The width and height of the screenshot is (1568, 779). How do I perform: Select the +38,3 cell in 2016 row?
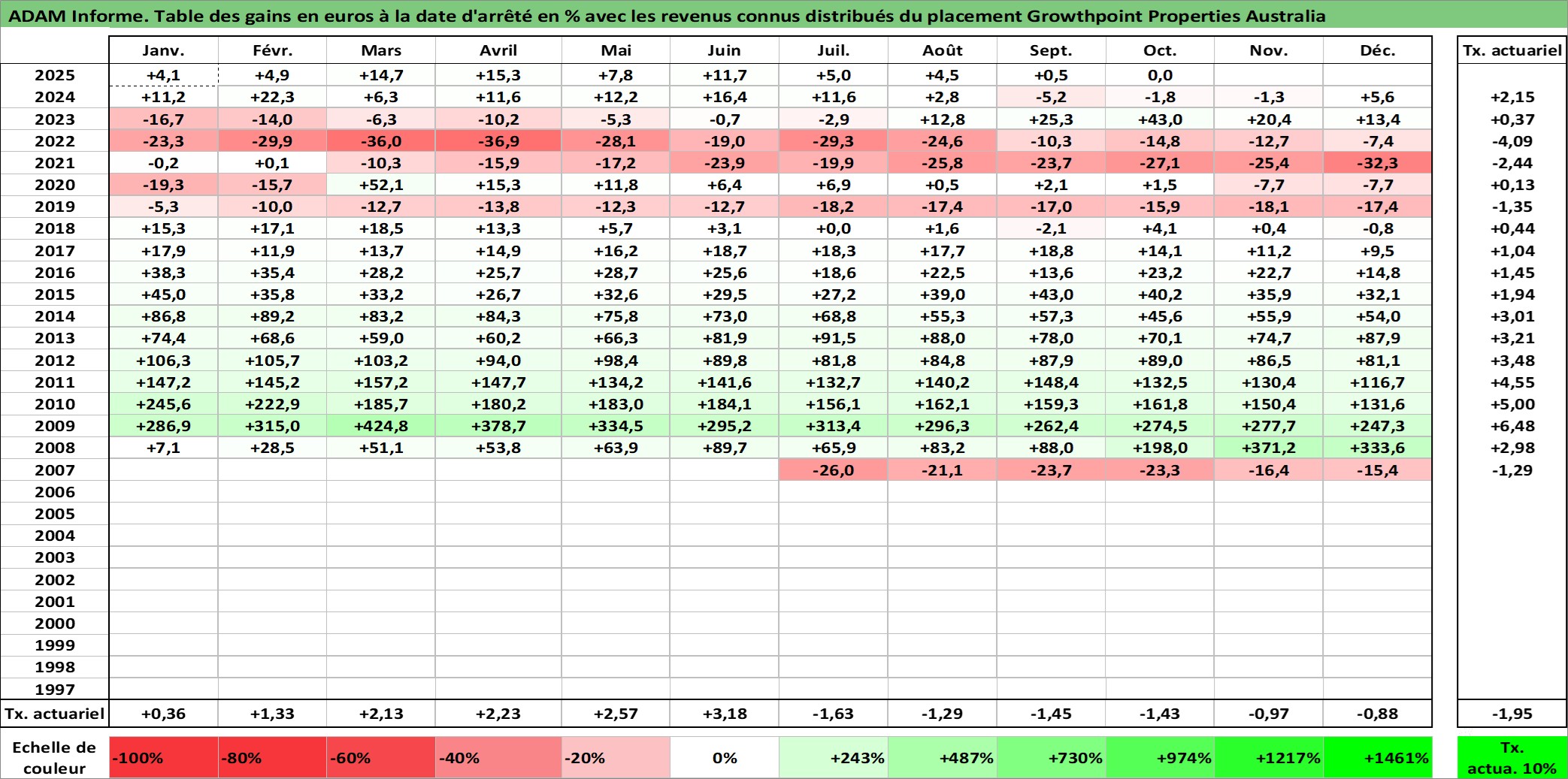(x=164, y=273)
